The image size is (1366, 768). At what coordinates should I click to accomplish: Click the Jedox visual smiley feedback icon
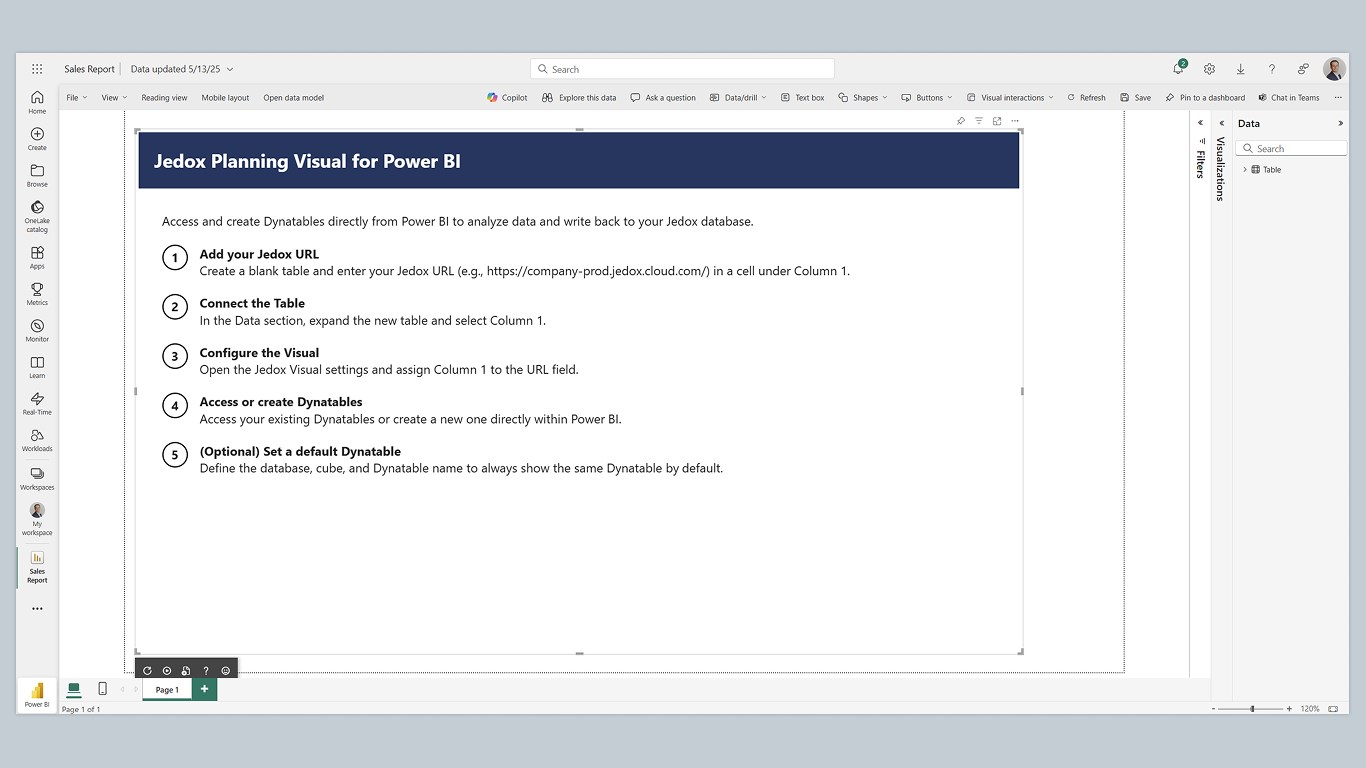(x=226, y=671)
